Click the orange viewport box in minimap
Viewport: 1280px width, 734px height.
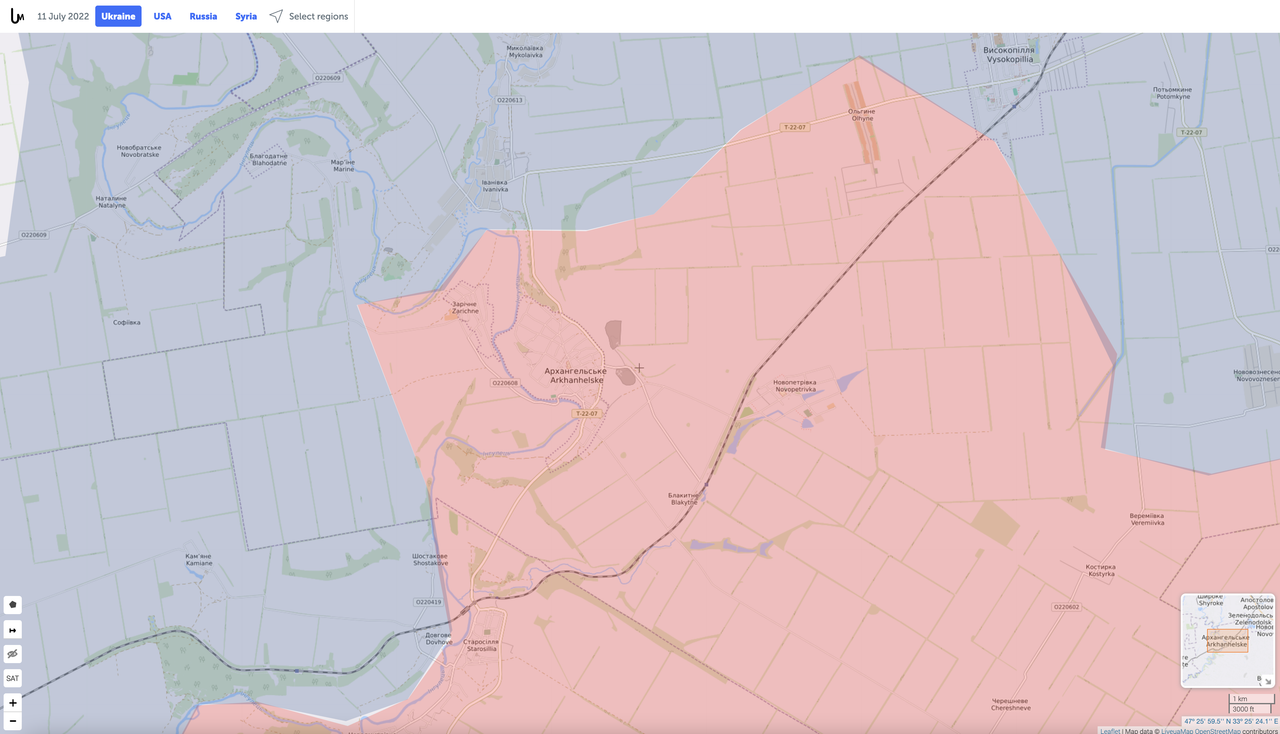pyautogui.click(x=1227, y=641)
